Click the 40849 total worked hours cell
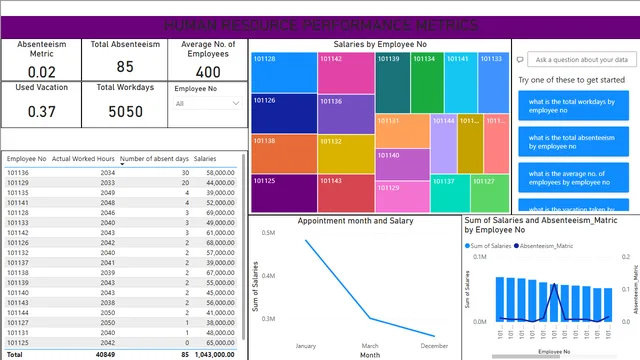This screenshot has width=640, height=360. (x=105, y=355)
